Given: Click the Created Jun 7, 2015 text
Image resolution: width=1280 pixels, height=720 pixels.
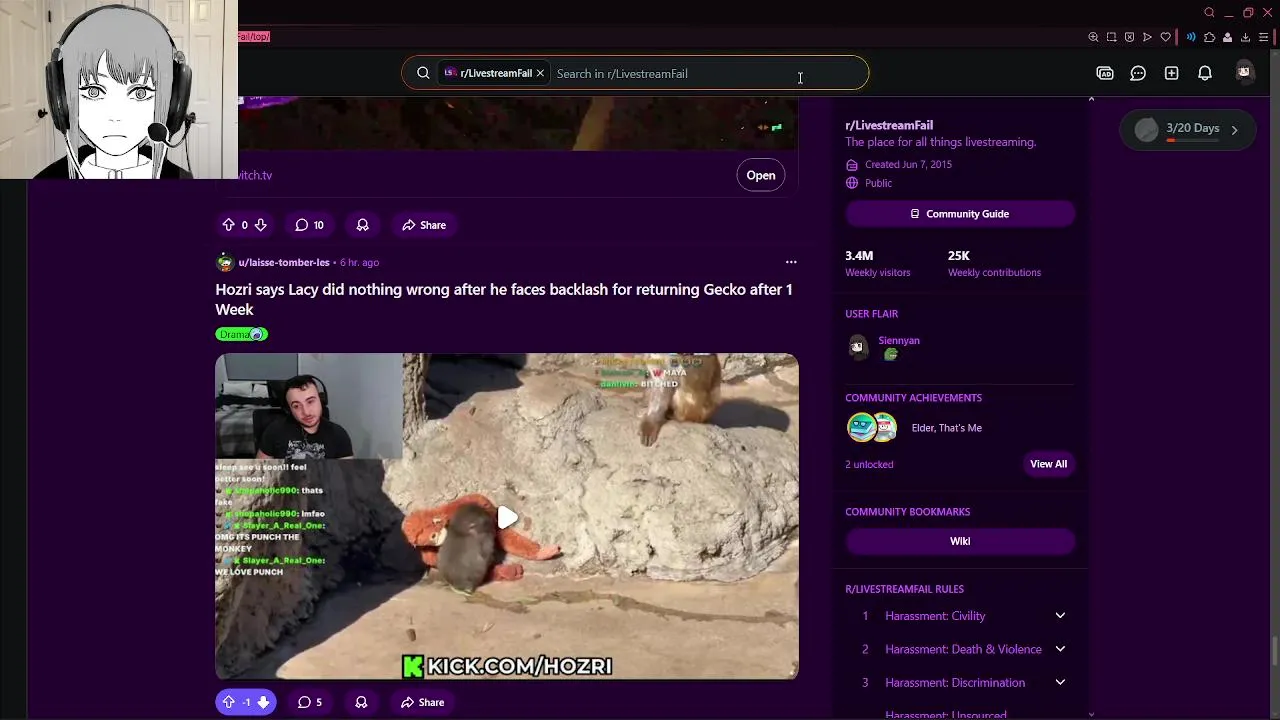Looking at the screenshot, I should [x=908, y=164].
